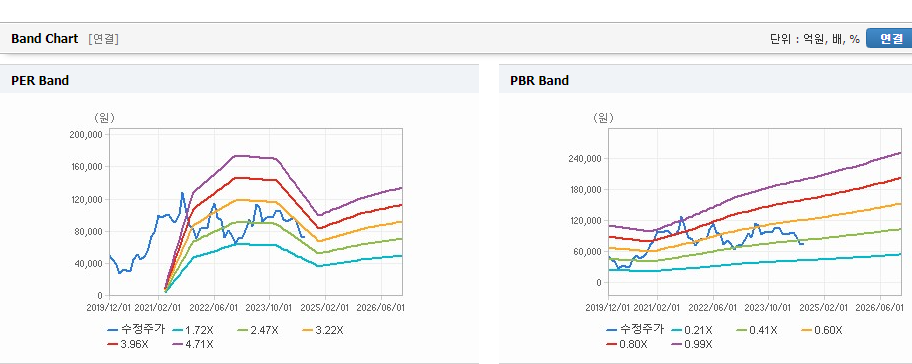Toggle the 4.71X legend entry
912x364 pixels.
[193, 344]
